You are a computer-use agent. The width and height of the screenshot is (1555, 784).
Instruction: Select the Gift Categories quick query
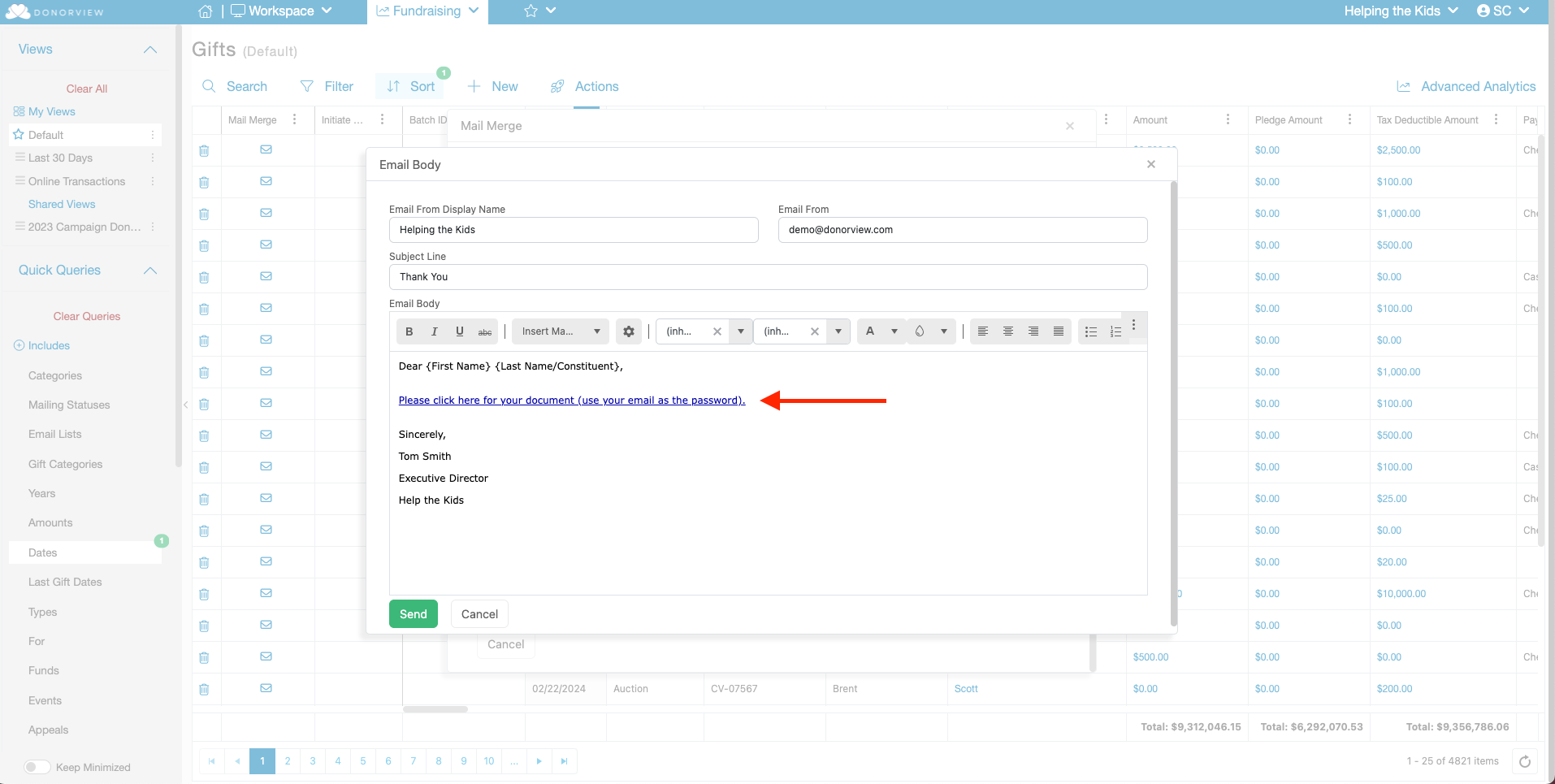tap(66, 465)
